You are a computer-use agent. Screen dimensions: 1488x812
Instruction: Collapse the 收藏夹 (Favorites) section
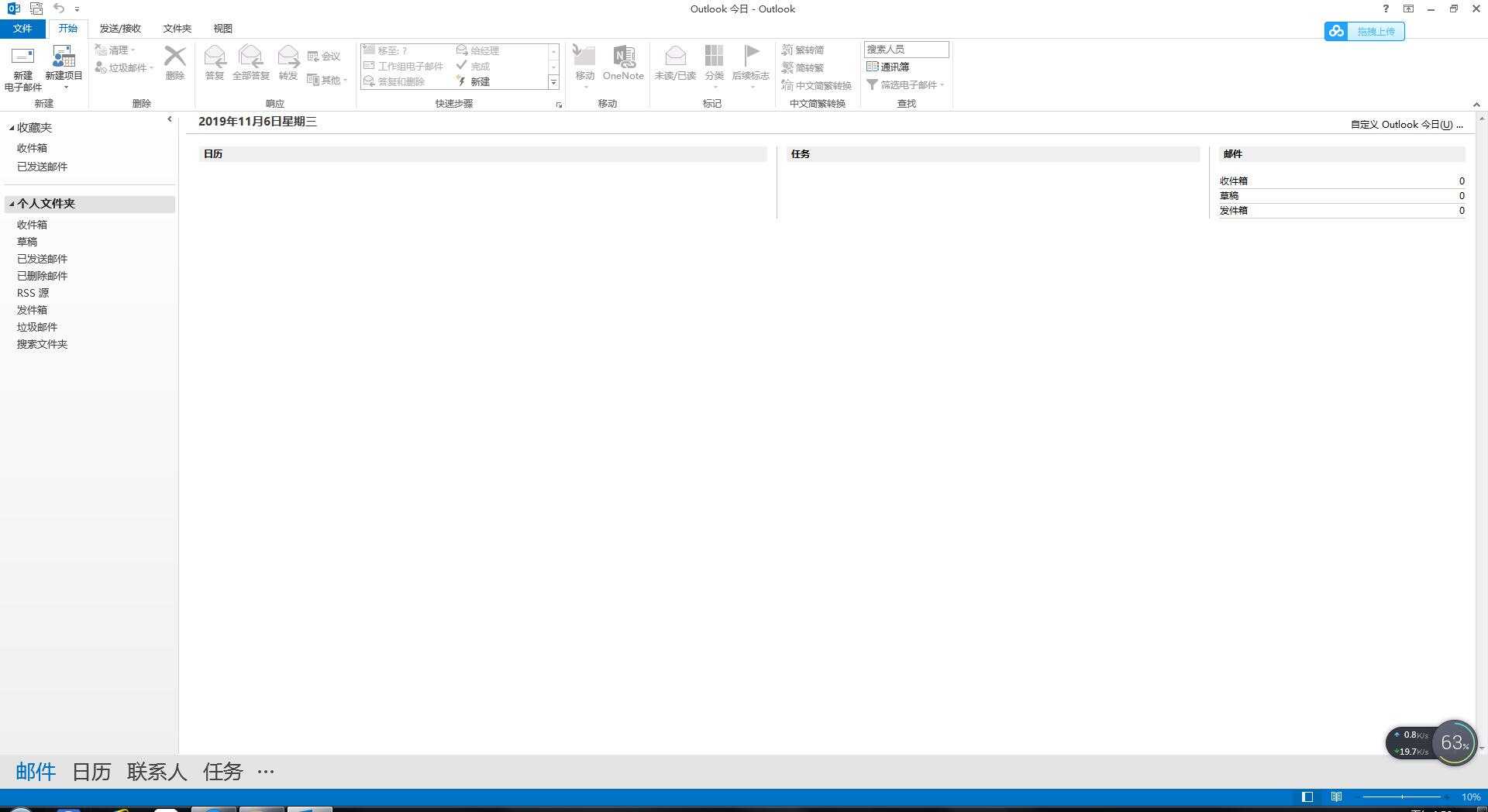click(12, 128)
